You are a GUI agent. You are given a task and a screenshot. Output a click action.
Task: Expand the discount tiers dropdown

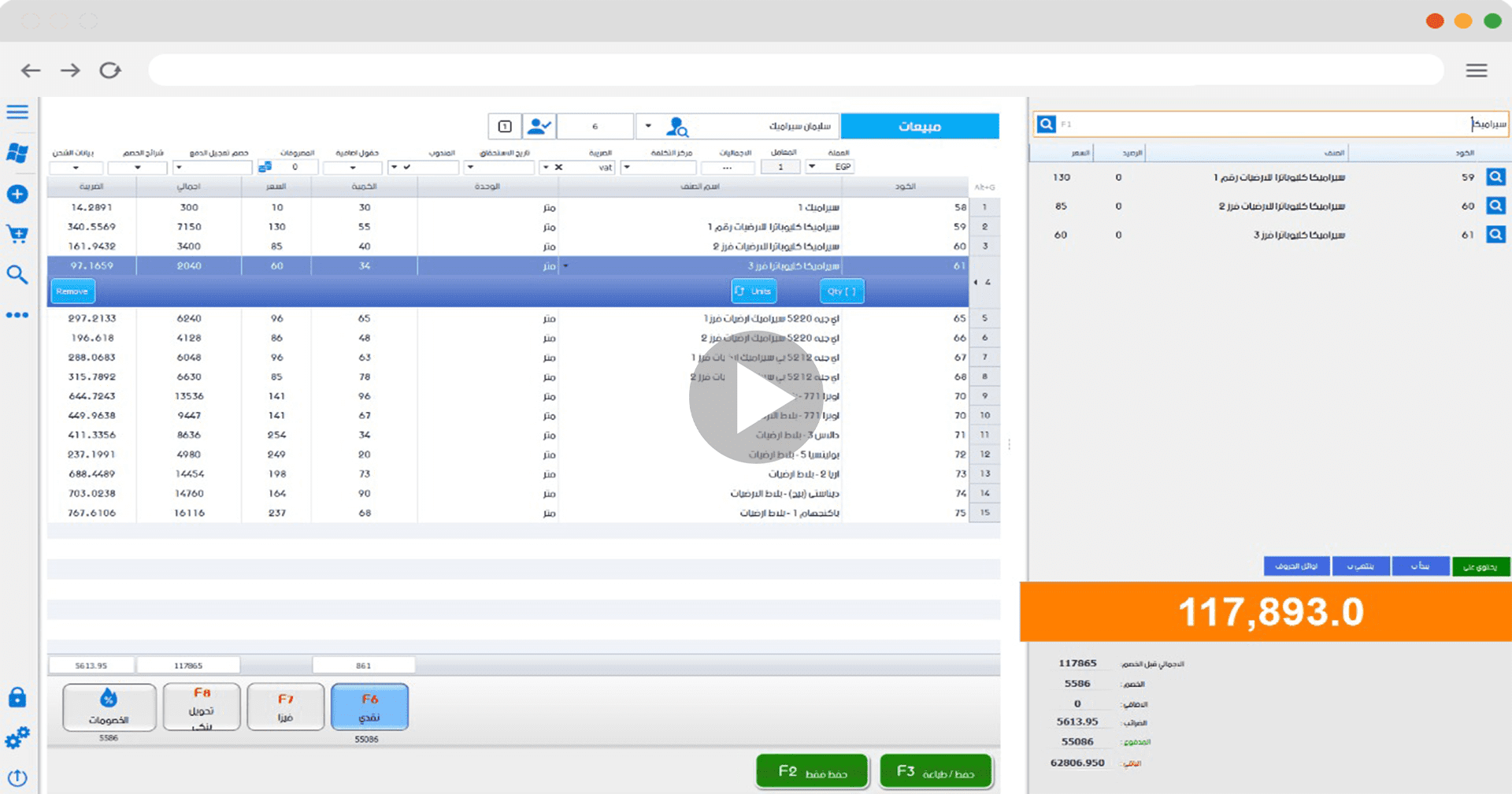pos(138,167)
